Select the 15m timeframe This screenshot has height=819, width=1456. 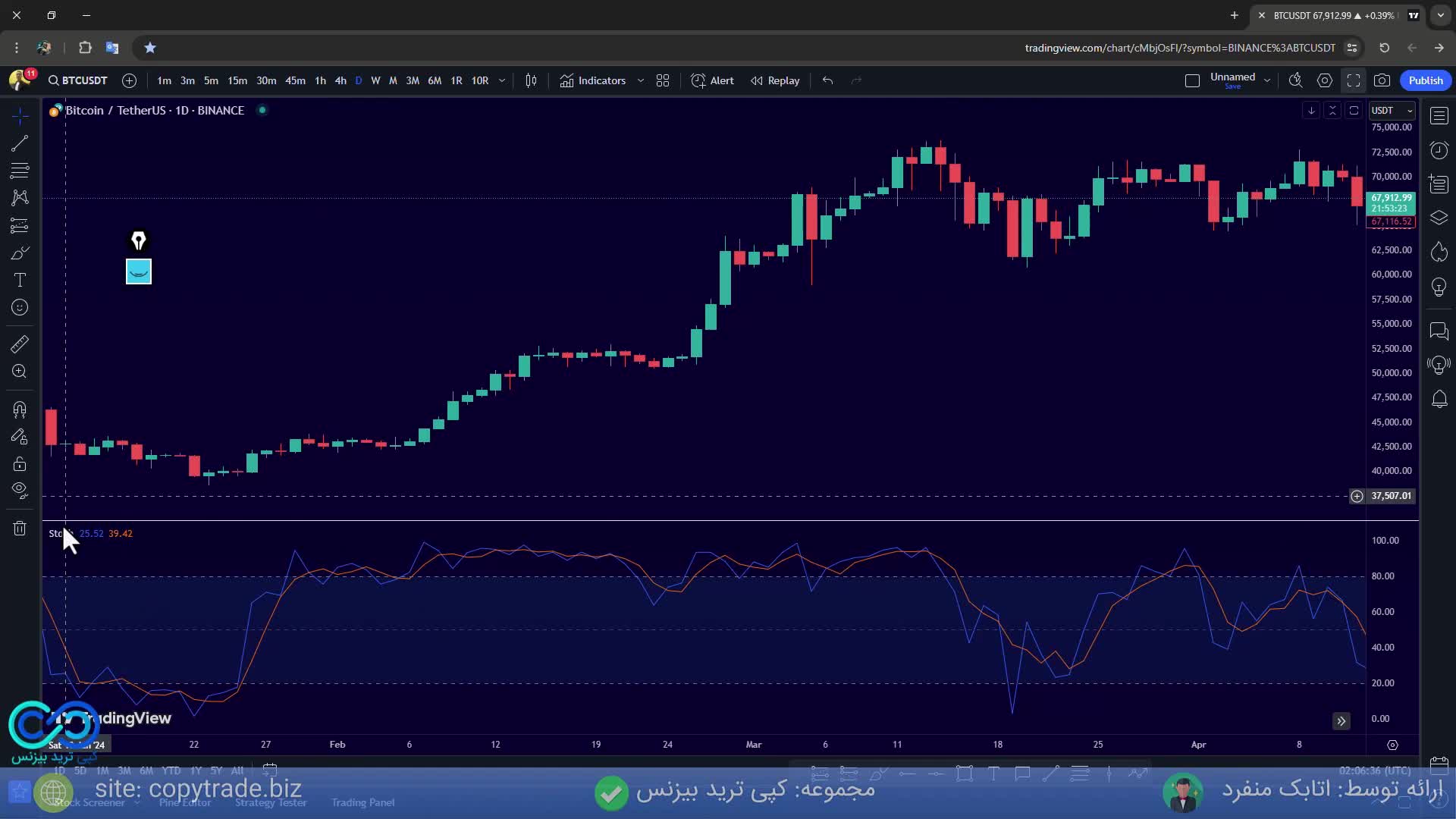click(237, 80)
